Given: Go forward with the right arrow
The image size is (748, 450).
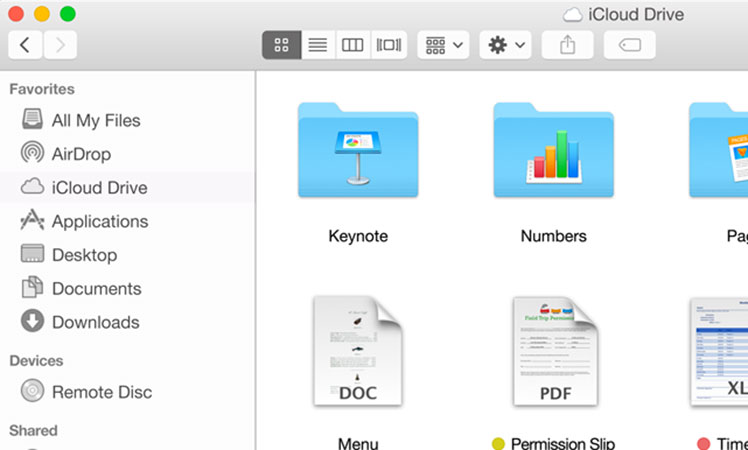Looking at the screenshot, I should (x=60, y=45).
